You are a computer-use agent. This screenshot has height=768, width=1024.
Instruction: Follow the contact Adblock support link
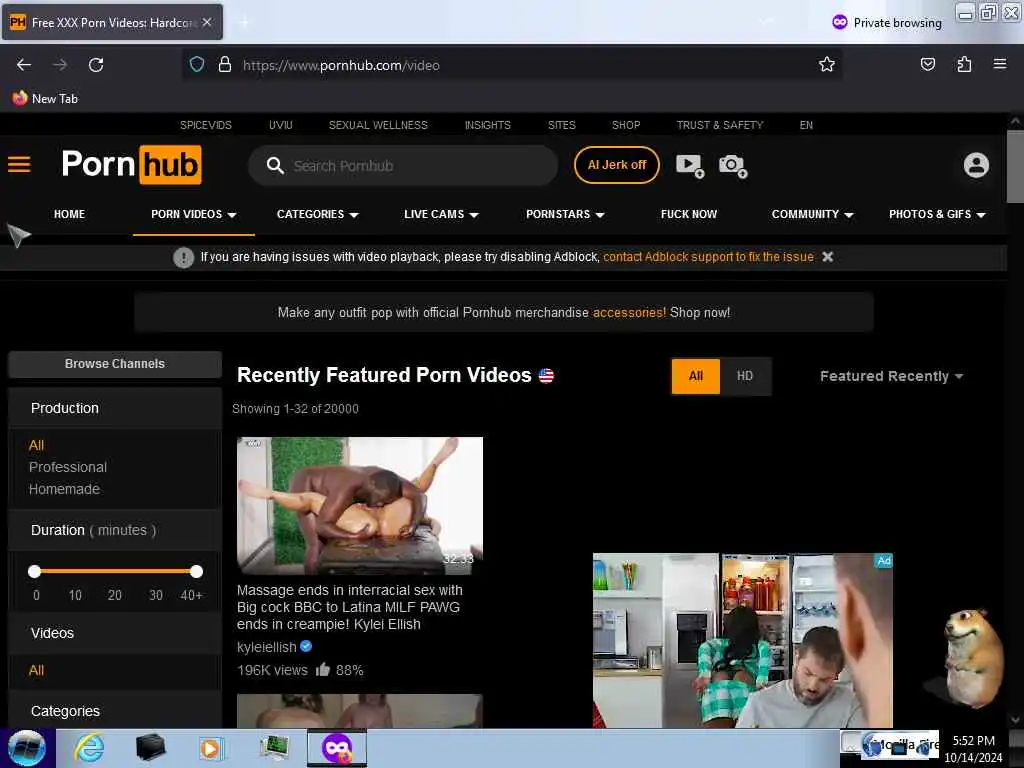coord(708,257)
